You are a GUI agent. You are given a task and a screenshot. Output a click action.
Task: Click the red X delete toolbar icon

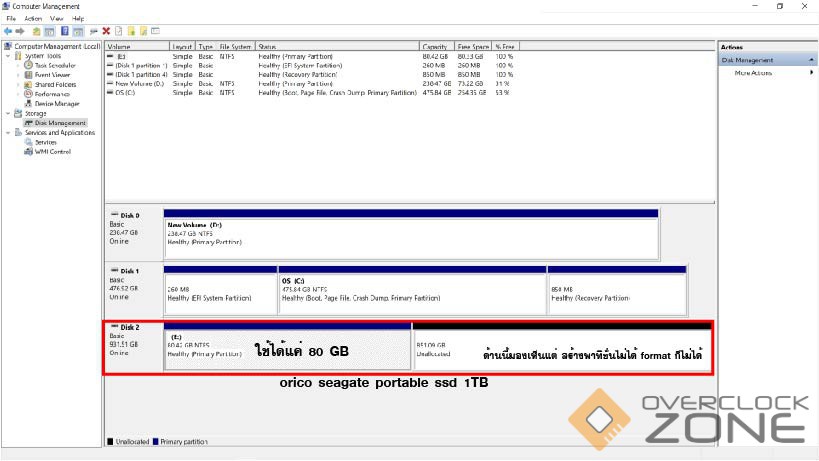point(106,31)
